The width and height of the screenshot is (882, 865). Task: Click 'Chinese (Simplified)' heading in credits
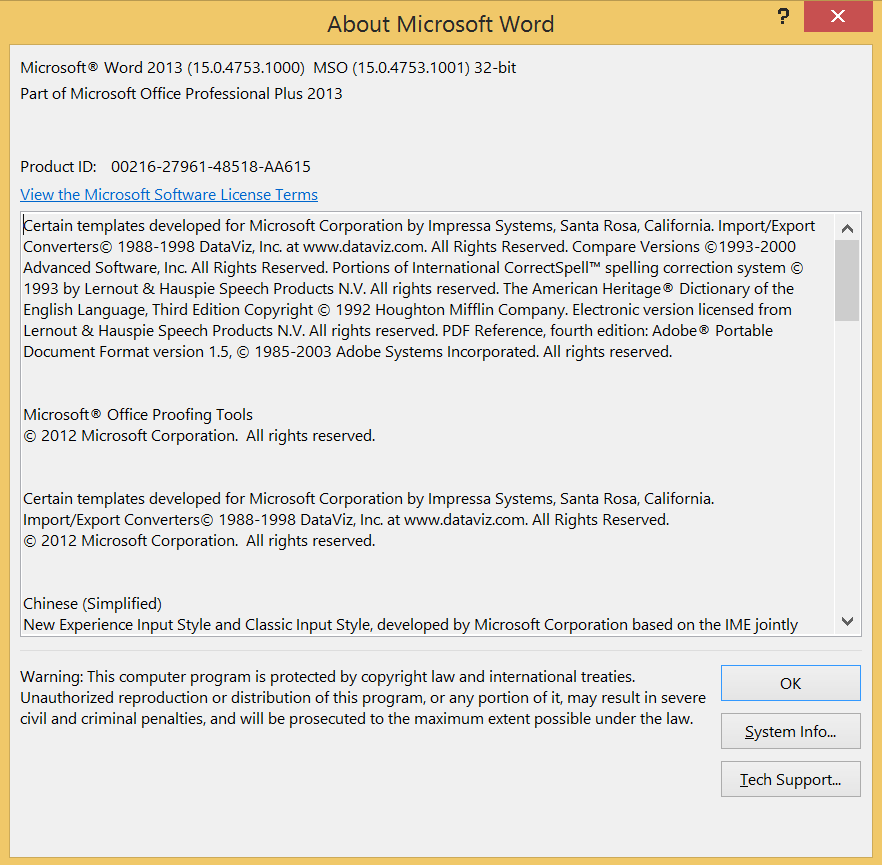tap(92, 604)
